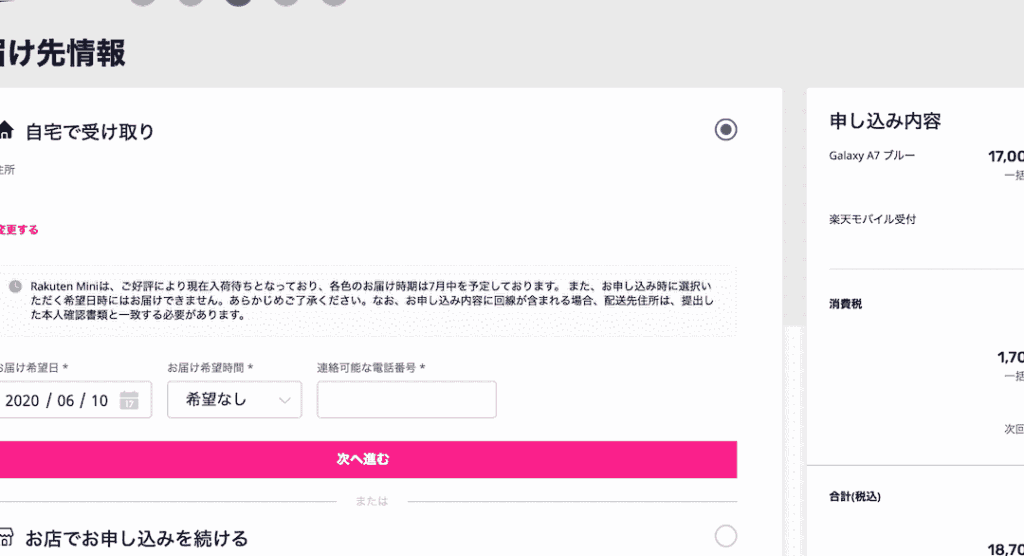1024x556 pixels.
Task: Click the dark active step dot in the progress indicator
Action: [238, 1]
